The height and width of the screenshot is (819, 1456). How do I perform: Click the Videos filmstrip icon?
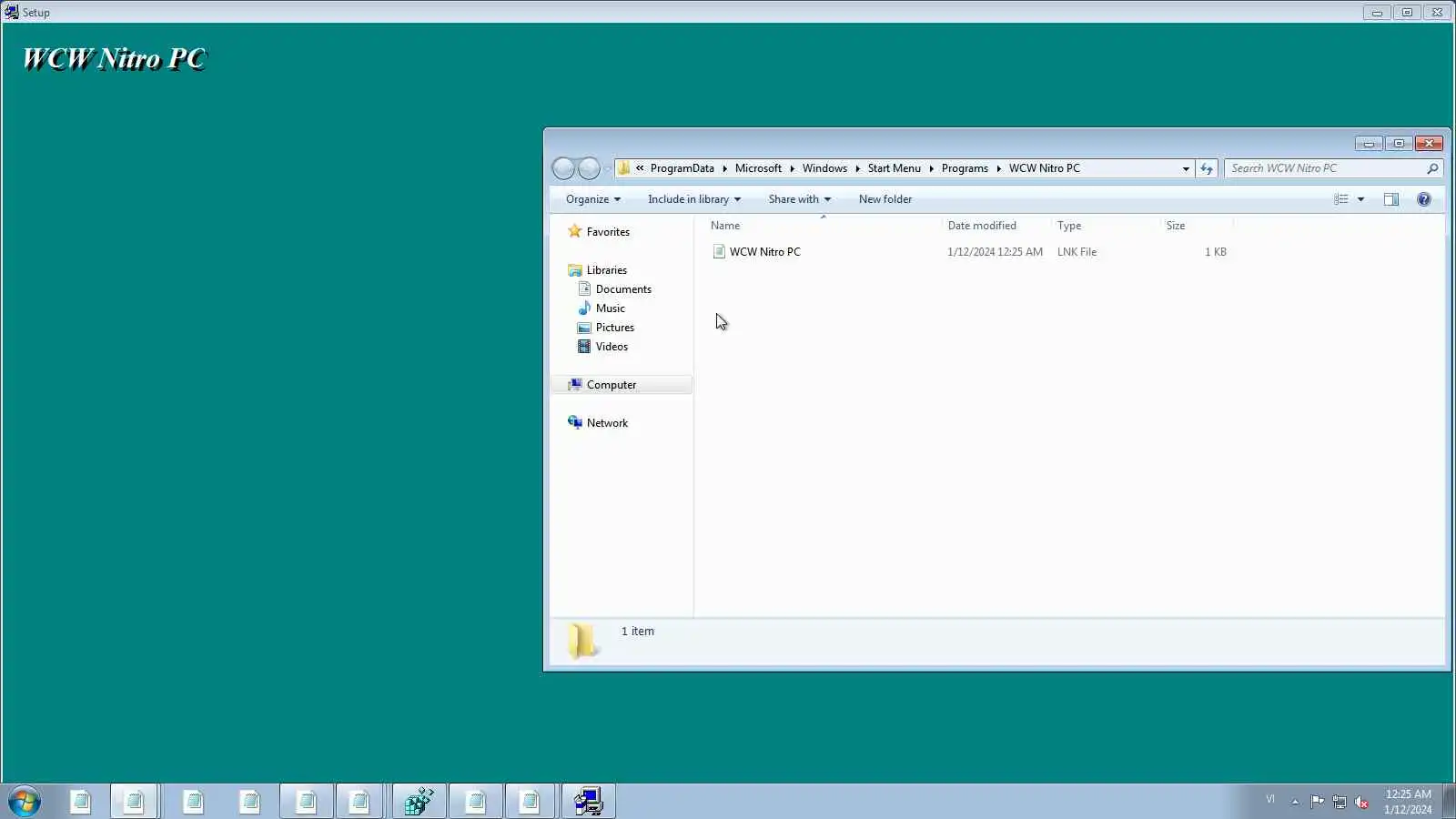click(x=584, y=347)
